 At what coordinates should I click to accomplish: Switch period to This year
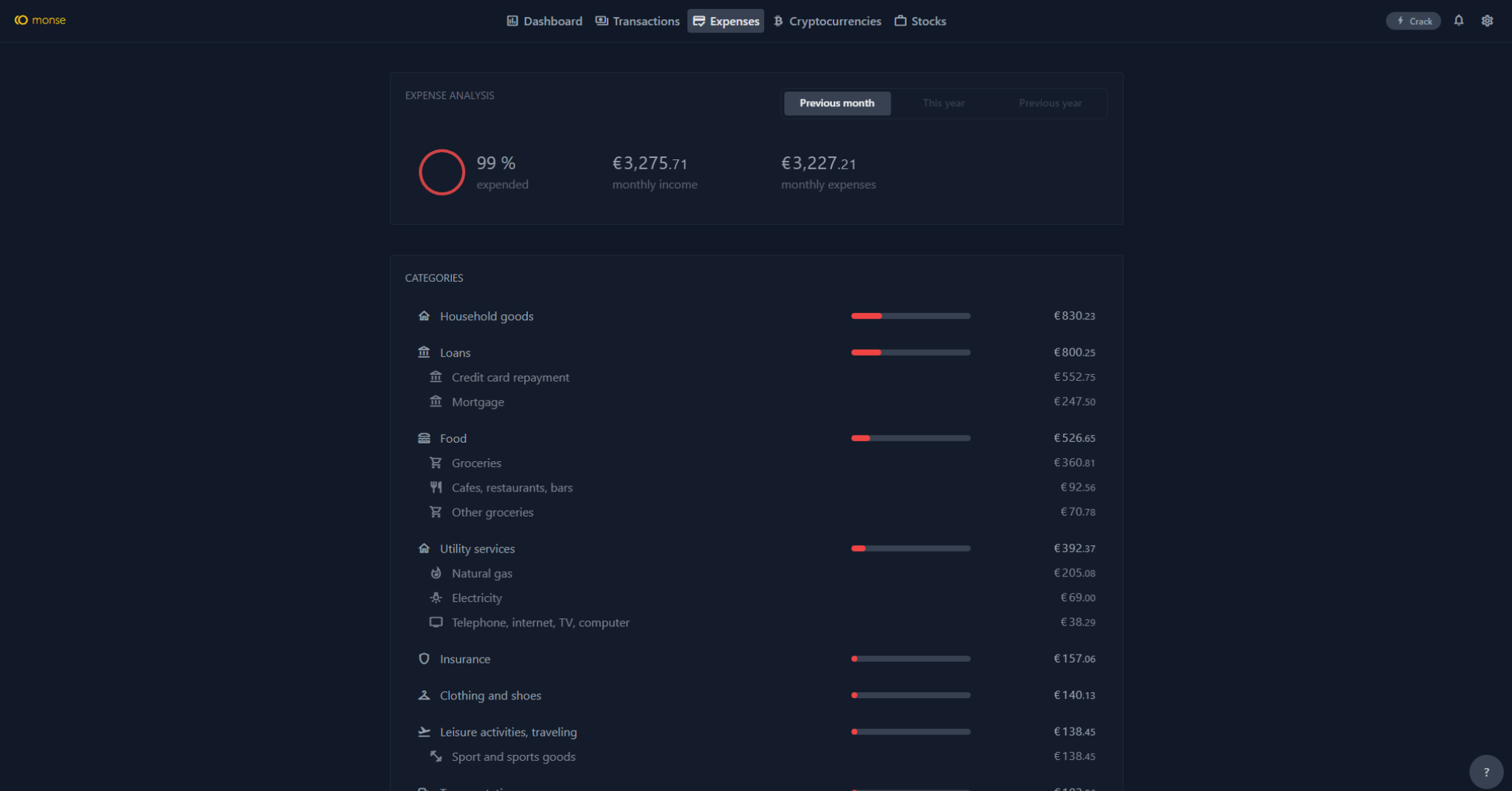click(944, 103)
